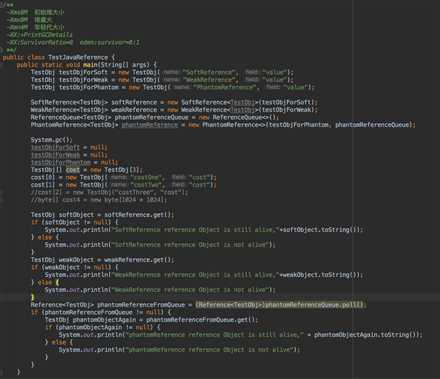Screen dimensions: 440x379
Task: Click the "SoftReference reference Object is not alive" string
Action: pyautogui.click(x=191, y=245)
